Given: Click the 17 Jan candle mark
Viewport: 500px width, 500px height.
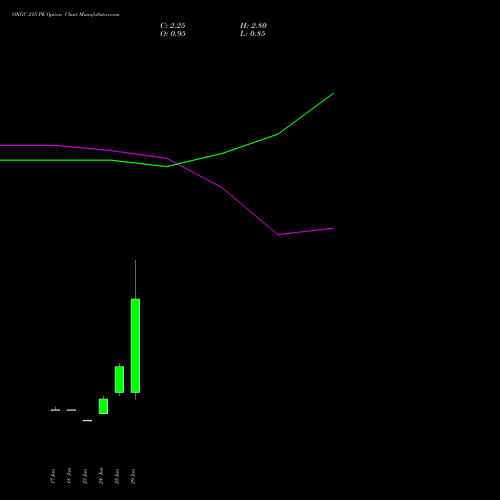Looking at the screenshot, I should [x=55, y=410].
